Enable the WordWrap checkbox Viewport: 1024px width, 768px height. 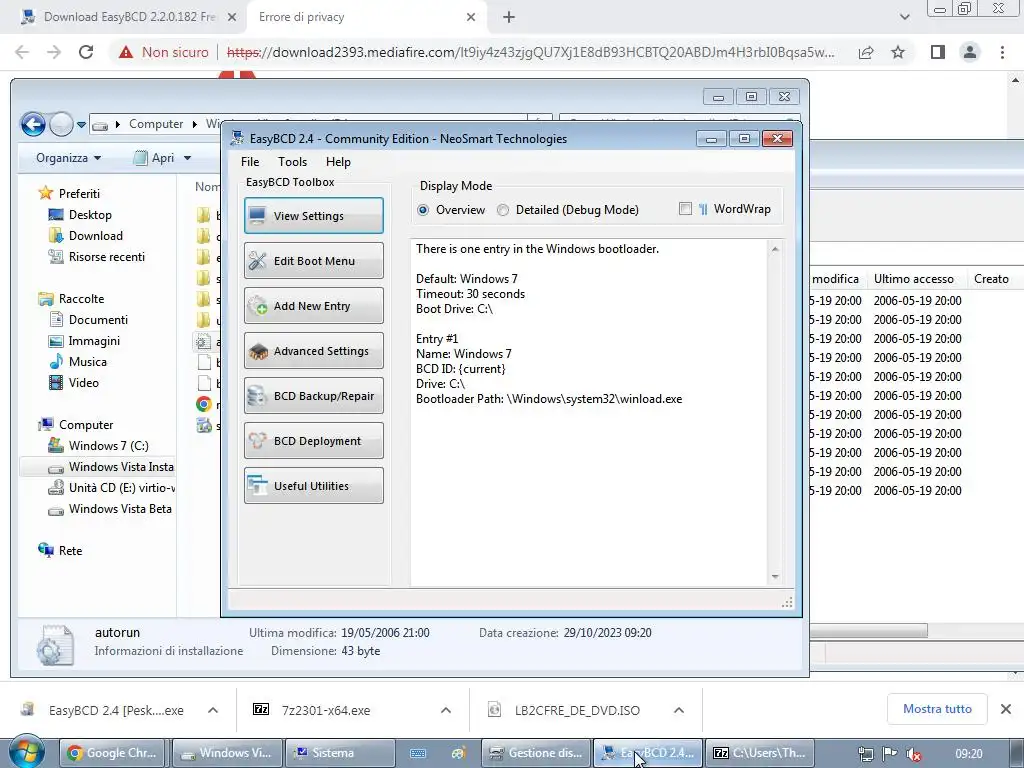(685, 209)
